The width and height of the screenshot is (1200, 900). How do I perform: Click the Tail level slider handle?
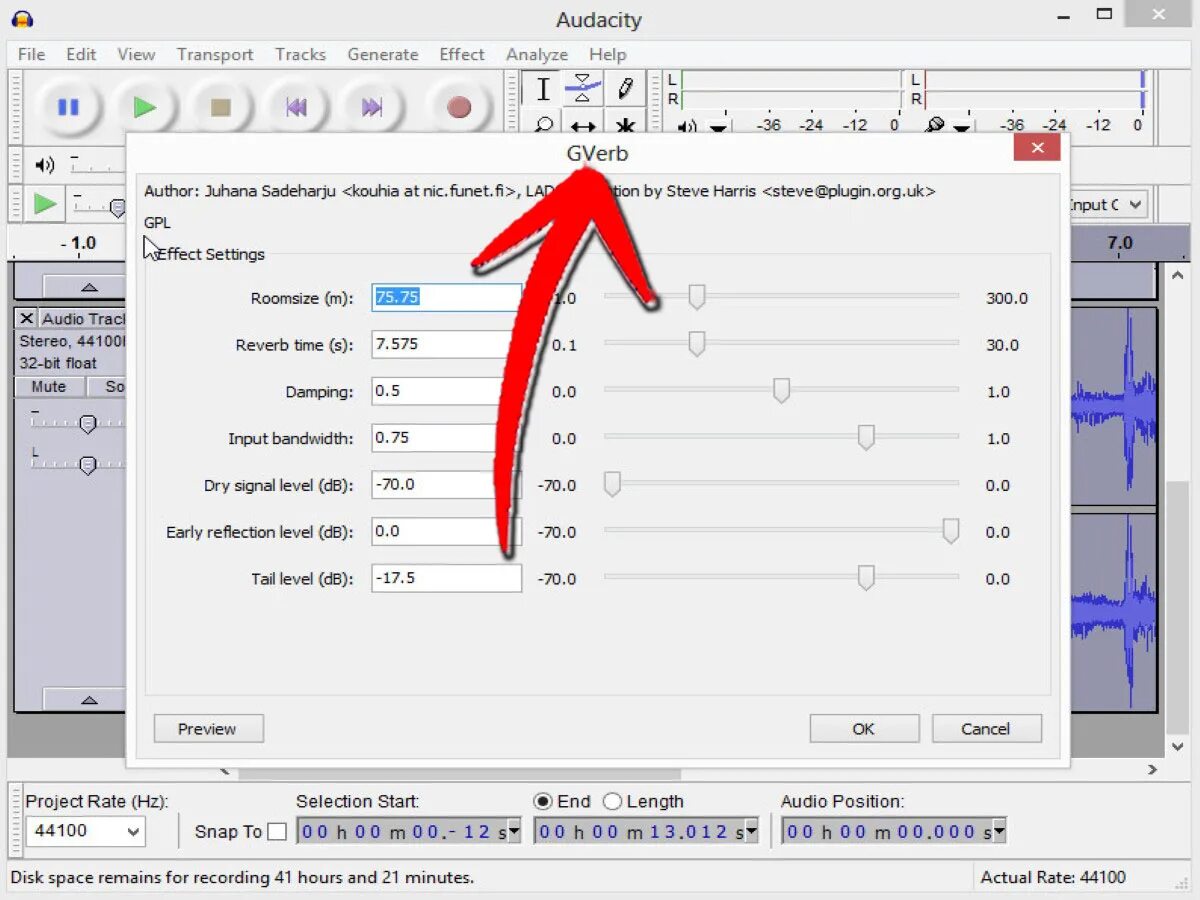(867, 578)
